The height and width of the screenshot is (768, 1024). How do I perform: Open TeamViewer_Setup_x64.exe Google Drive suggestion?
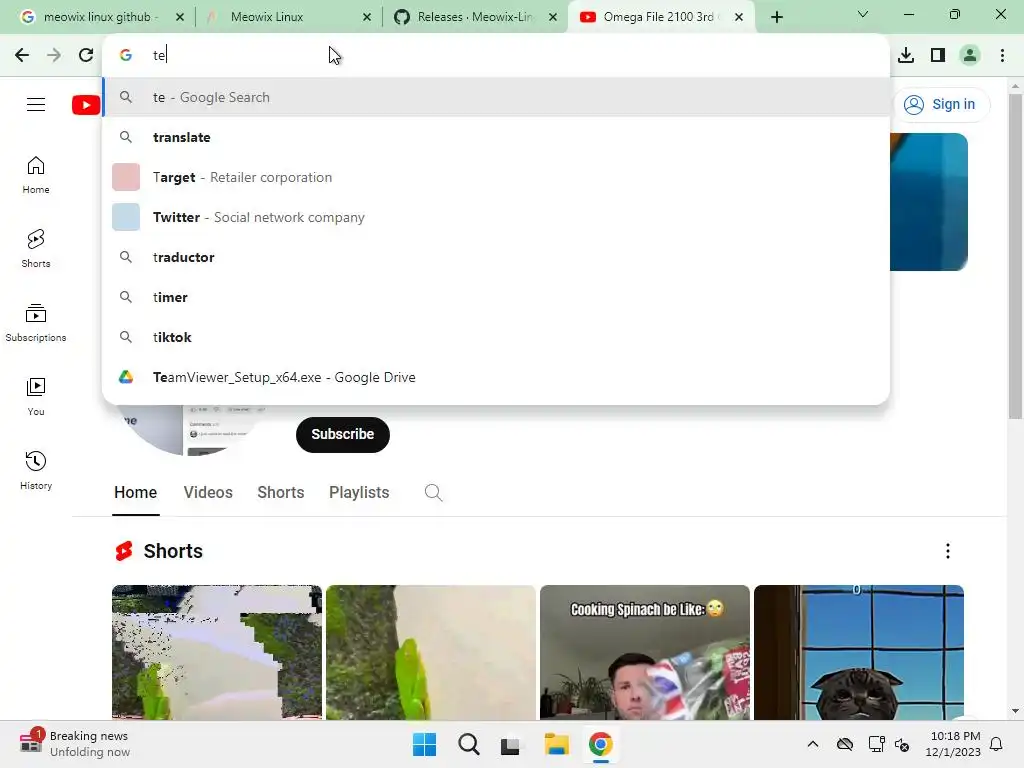click(x=496, y=377)
